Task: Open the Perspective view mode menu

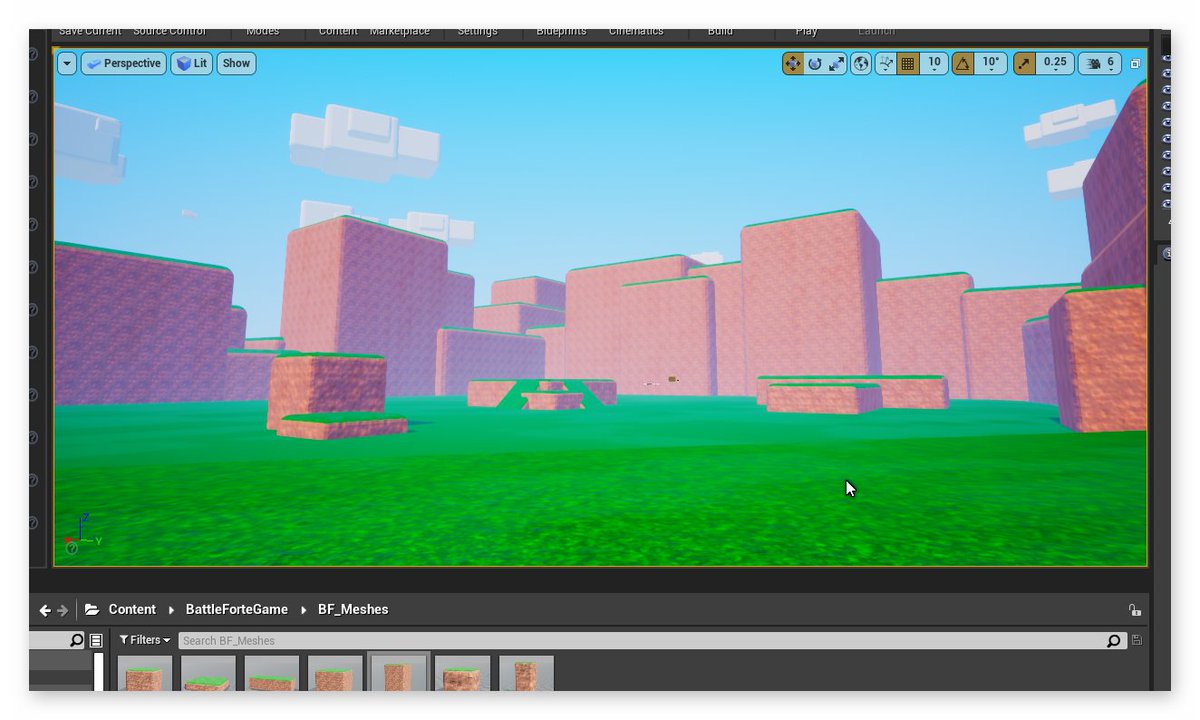Action: coord(124,64)
